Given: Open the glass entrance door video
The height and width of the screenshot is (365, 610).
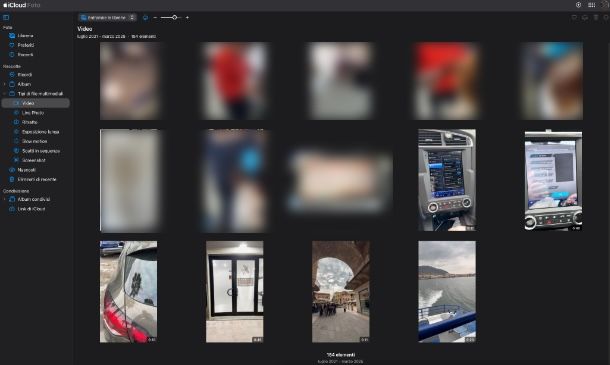Looking at the screenshot, I should point(235,292).
